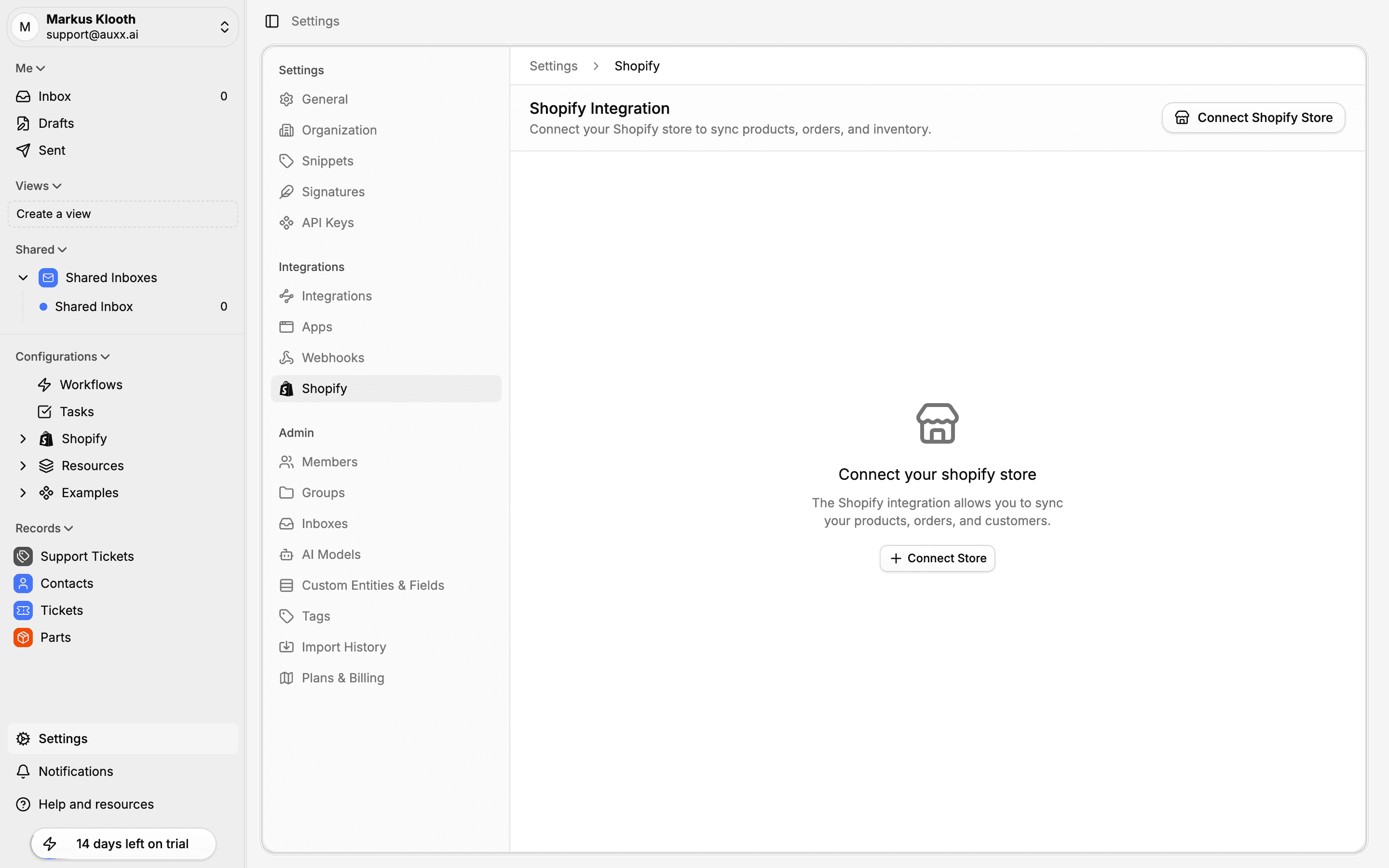Screen dimensions: 1389x868
Task: Open the Notifications bell icon
Action: pyautogui.click(x=23, y=772)
